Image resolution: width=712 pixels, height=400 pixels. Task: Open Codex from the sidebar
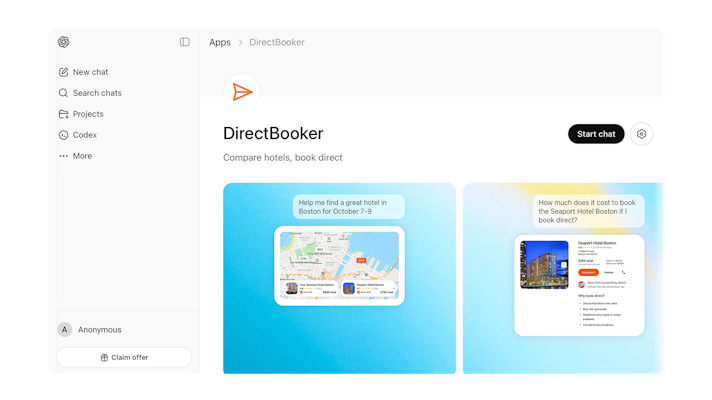point(78,135)
